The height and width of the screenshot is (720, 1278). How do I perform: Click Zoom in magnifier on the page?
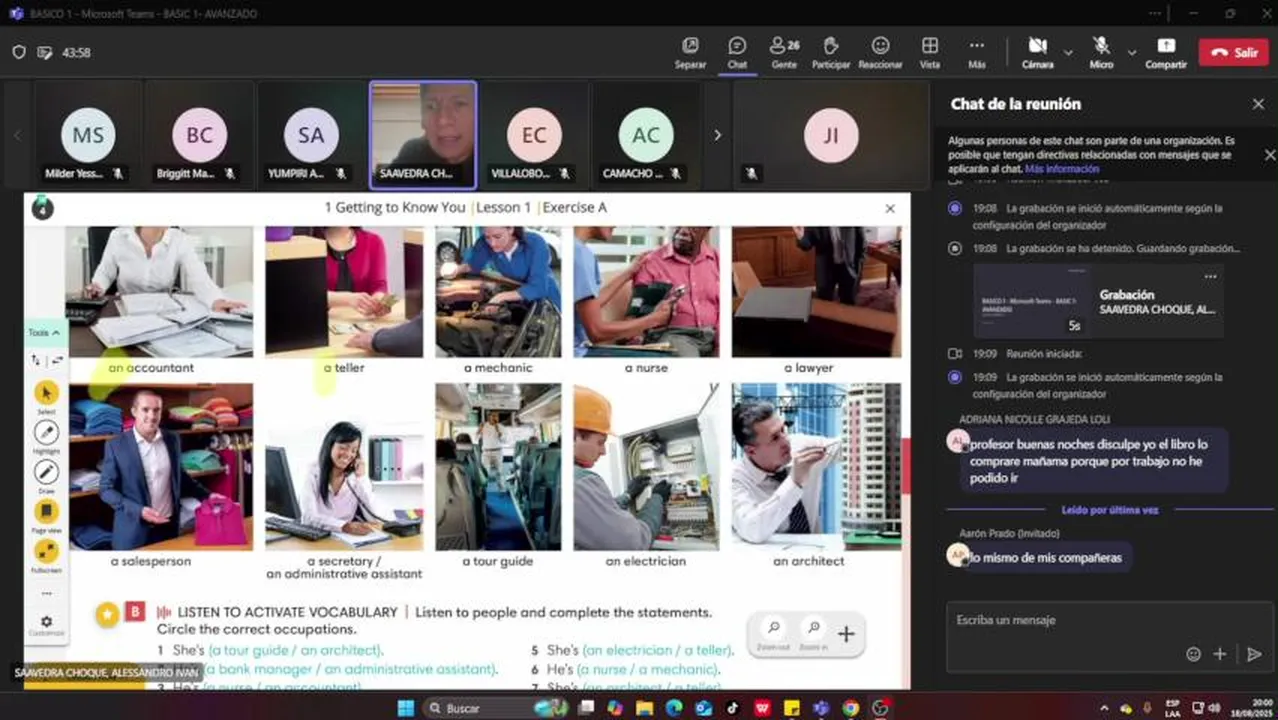[x=813, y=629]
